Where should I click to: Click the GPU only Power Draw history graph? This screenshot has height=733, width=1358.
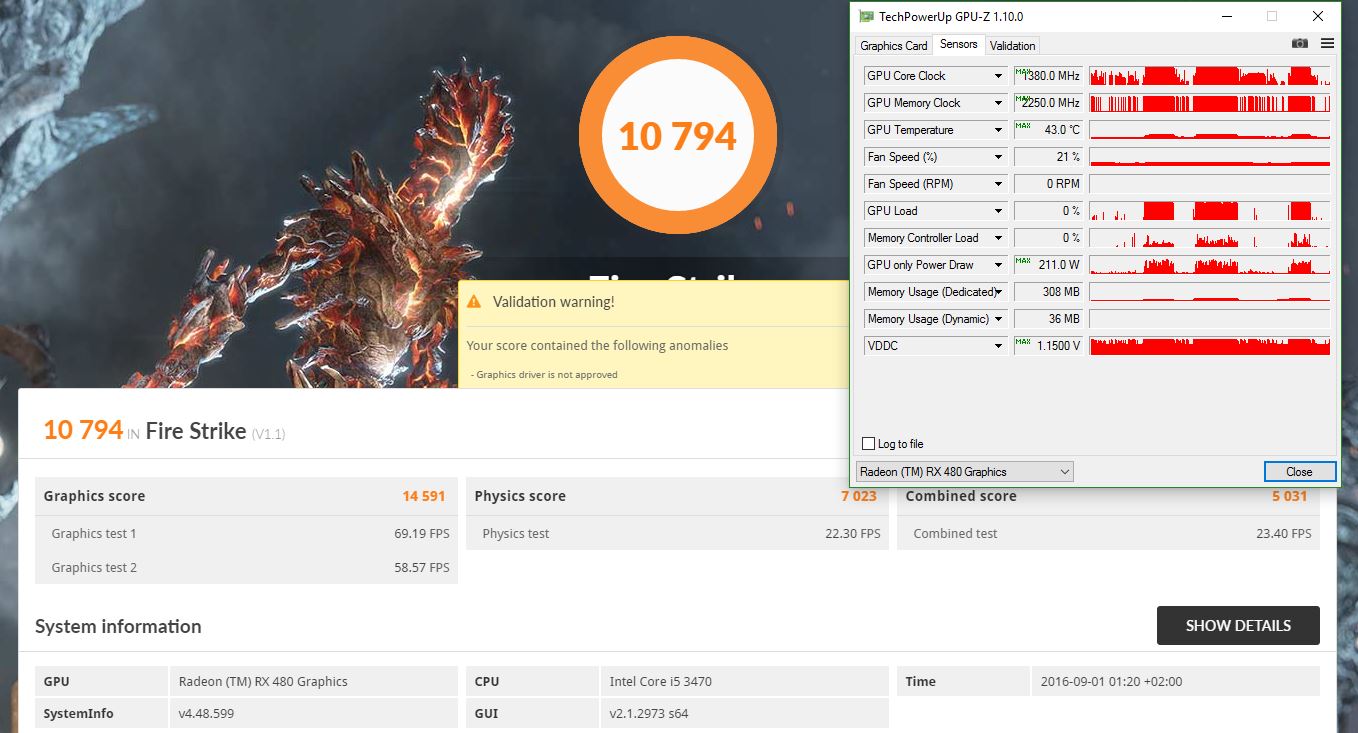(x=1209, y=265)
